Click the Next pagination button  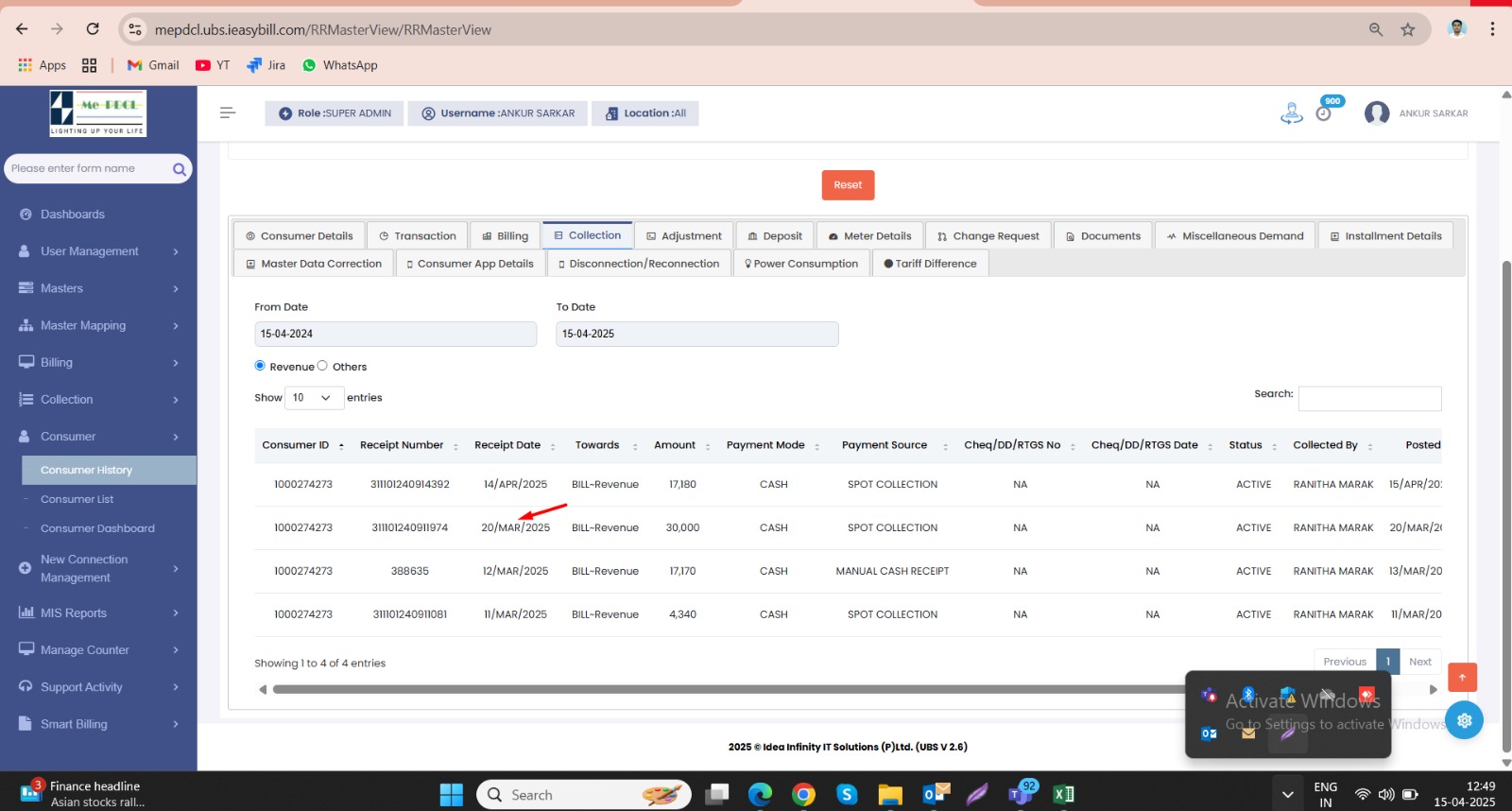pos(1419,662)
